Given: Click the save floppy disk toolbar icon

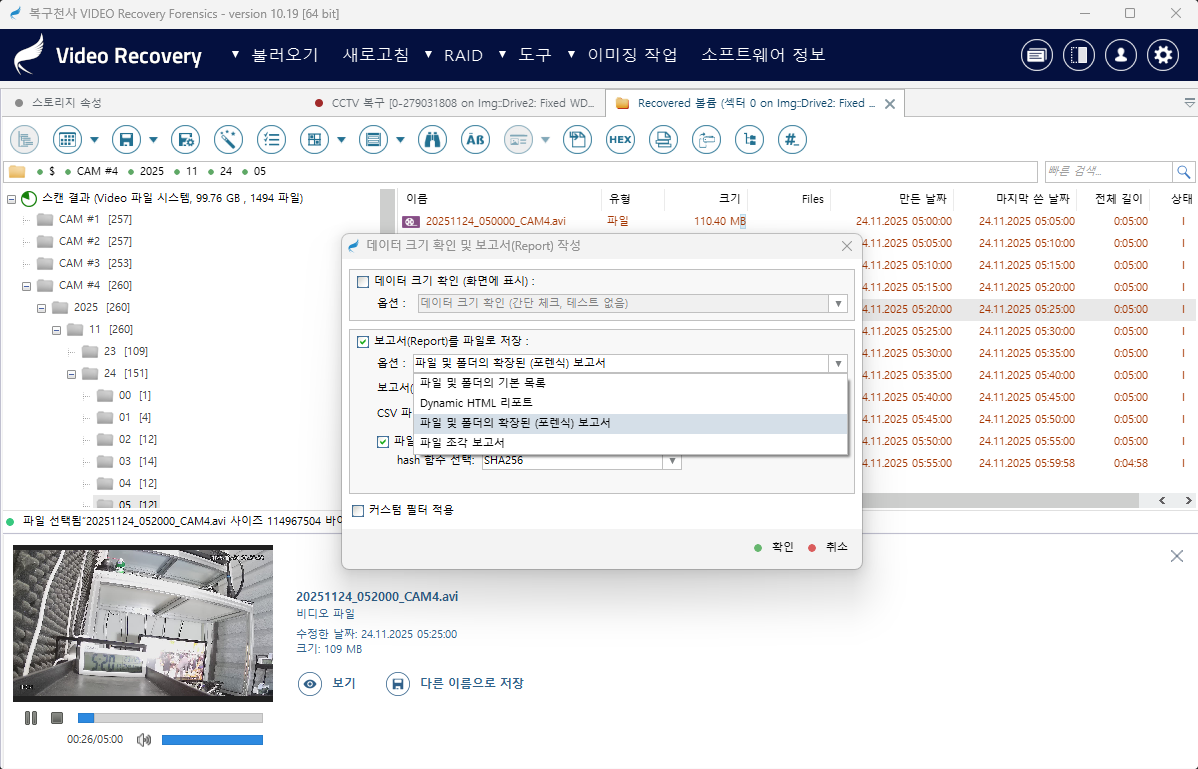Looking at the screenshot, I should [x=126, y=140].
